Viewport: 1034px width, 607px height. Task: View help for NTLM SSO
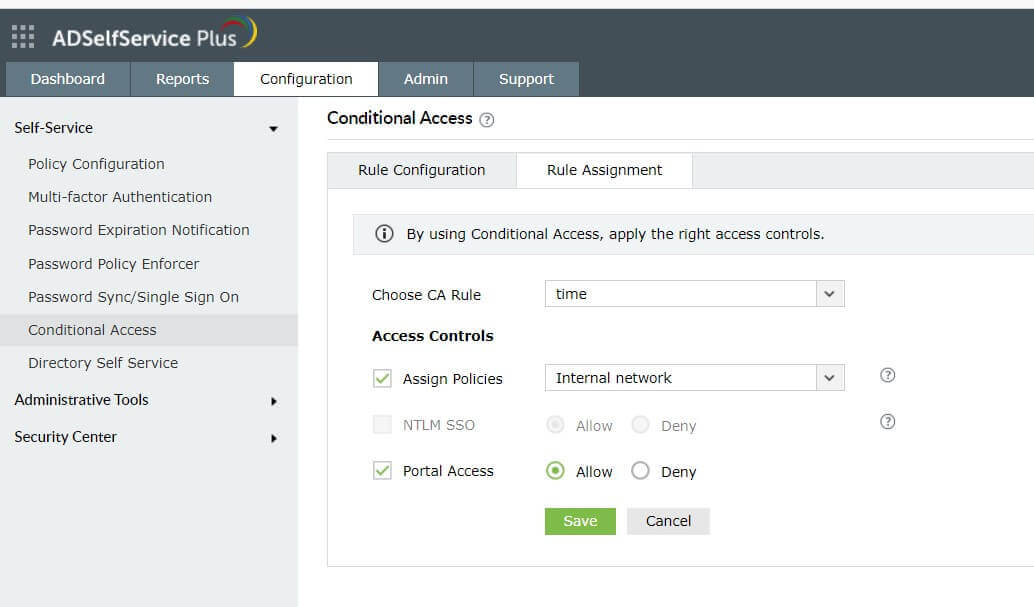886,422
